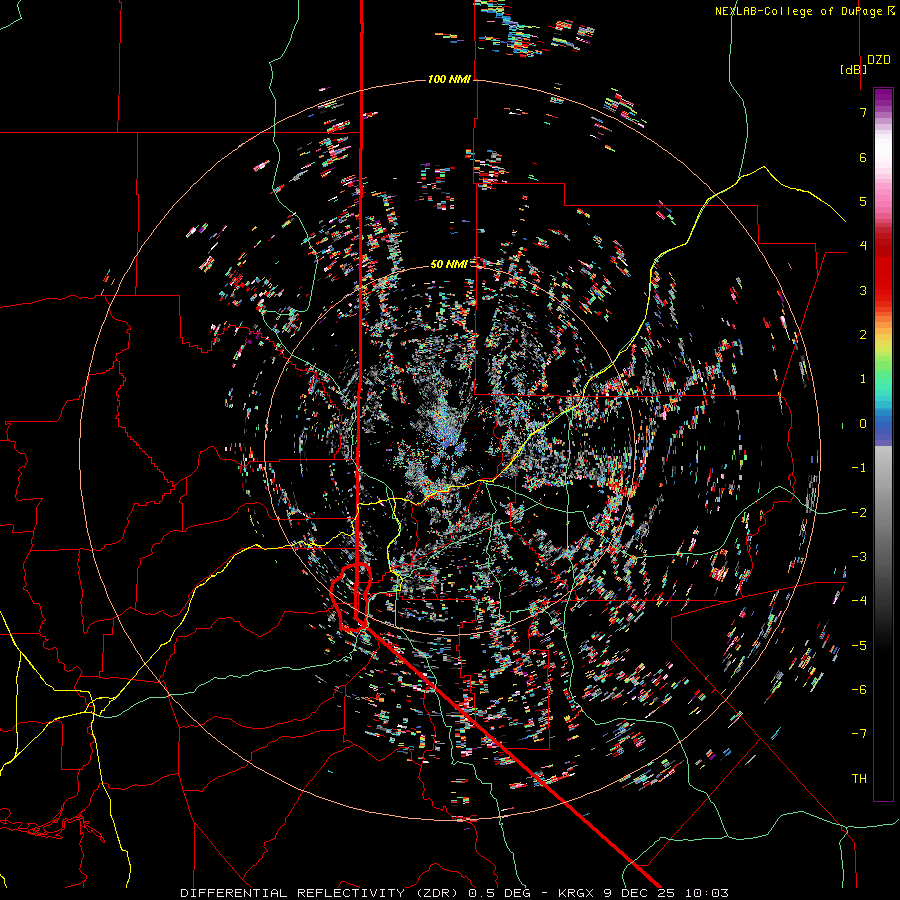The width and height of the screenshot is (900, 900).
Task: Click legend value "-7" on the dB scale
Action: 859,734
